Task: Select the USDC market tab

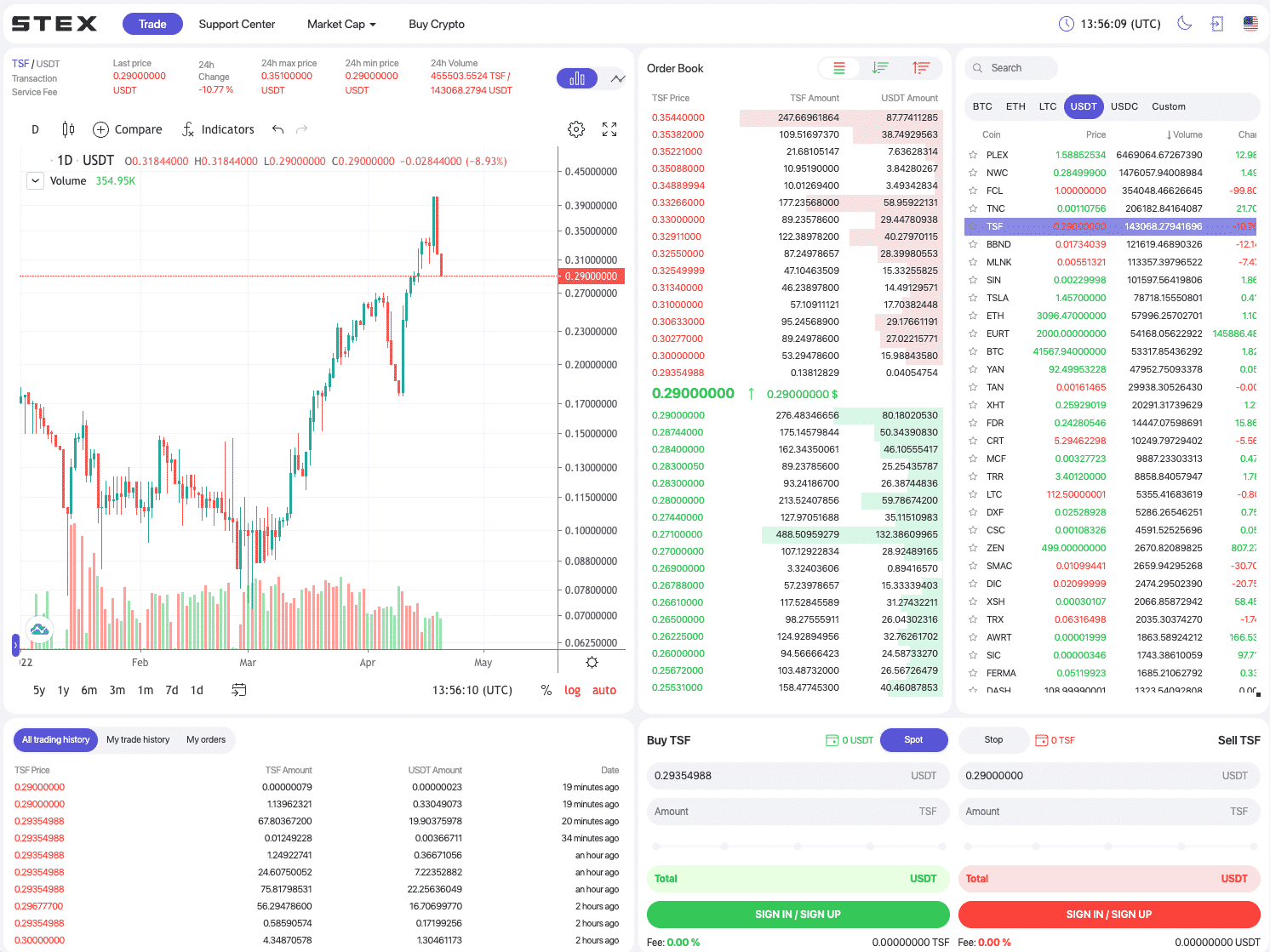Action: point(1124,106)
